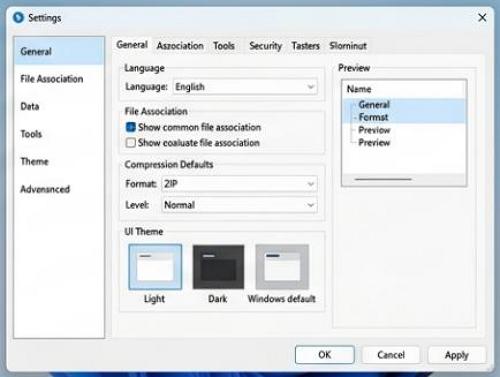Confirm settings with the OK button
This screenshot has width=500, height=377.
pyautogui.click(x=325, y=355)
